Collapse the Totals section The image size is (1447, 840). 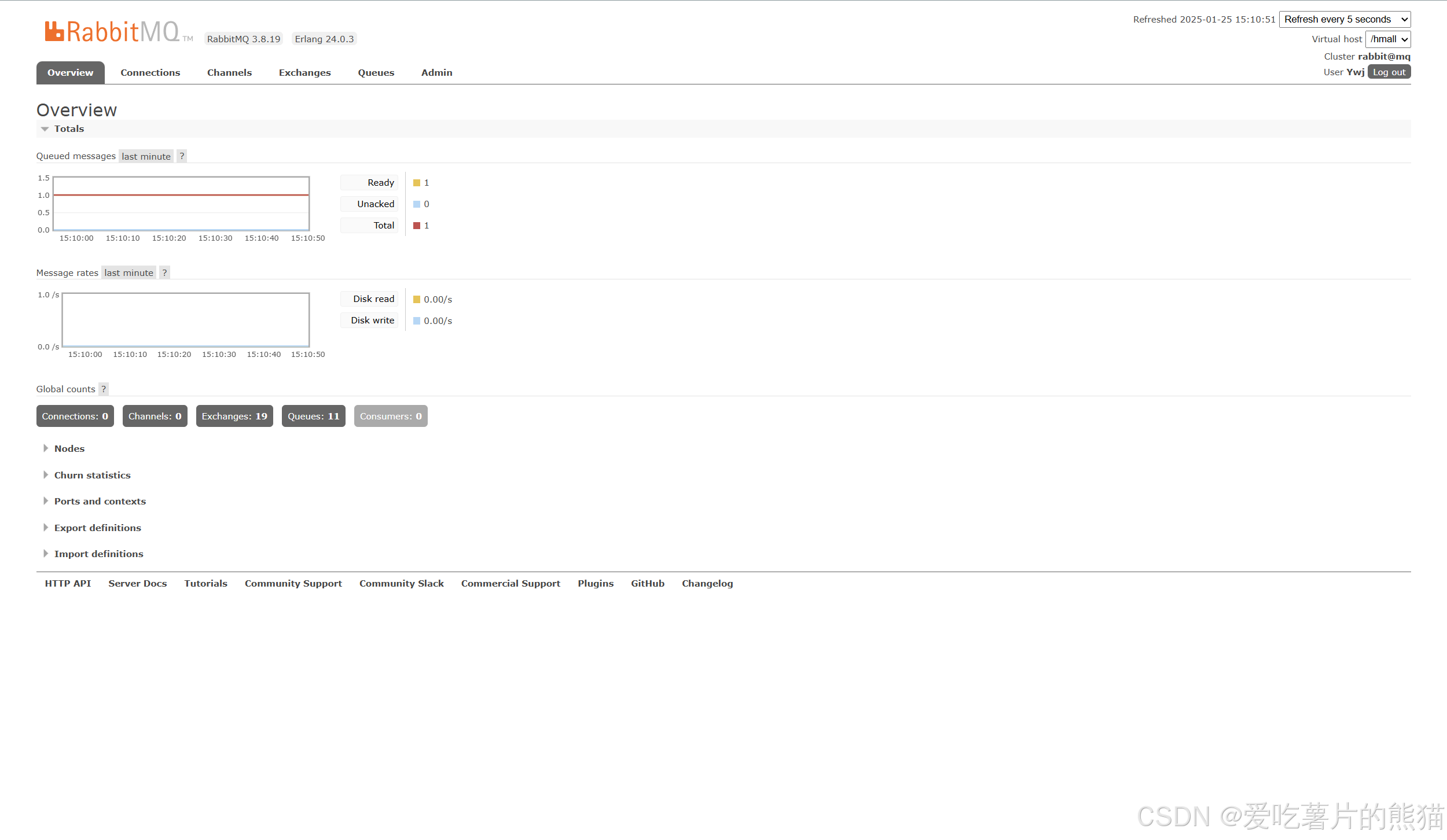click(68, 129)
